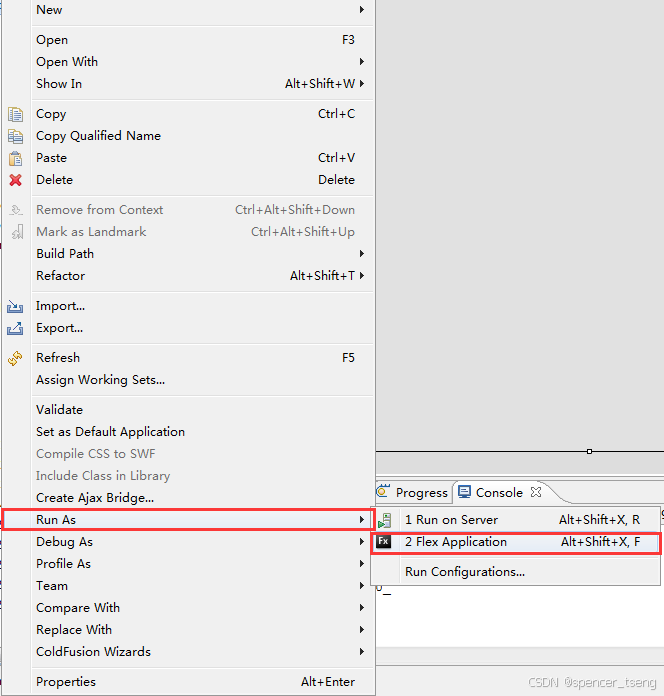This screenshot has height=696, width=664.
Task: Choose Set as Default Application
Action: pos(188,432)
